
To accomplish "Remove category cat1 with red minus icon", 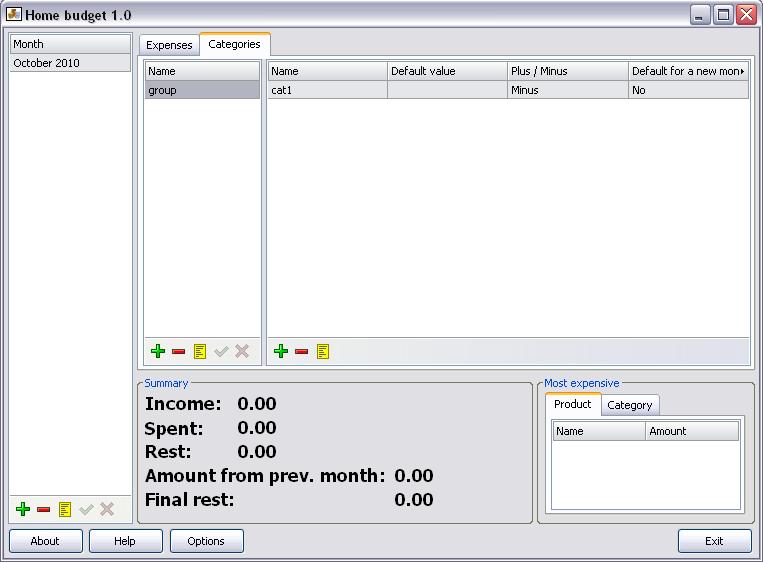I will coord(301,351).
